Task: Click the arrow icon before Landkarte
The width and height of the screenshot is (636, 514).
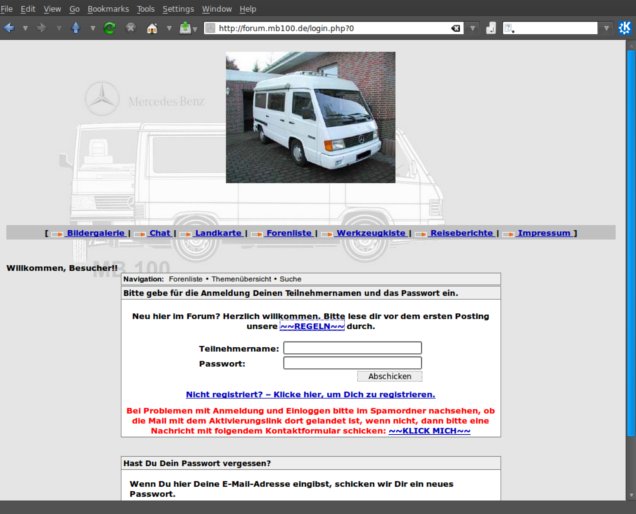Action: [186, 234]
